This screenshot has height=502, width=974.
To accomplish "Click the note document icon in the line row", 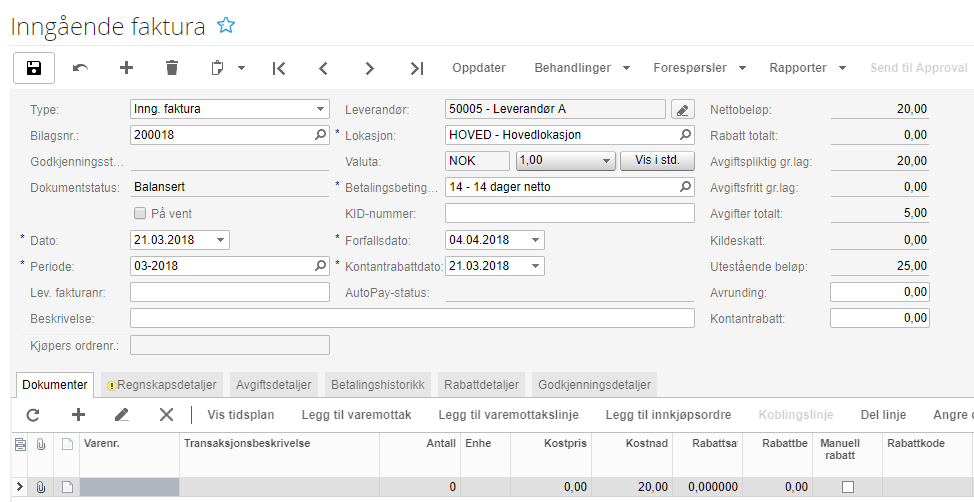I will 67,487.
